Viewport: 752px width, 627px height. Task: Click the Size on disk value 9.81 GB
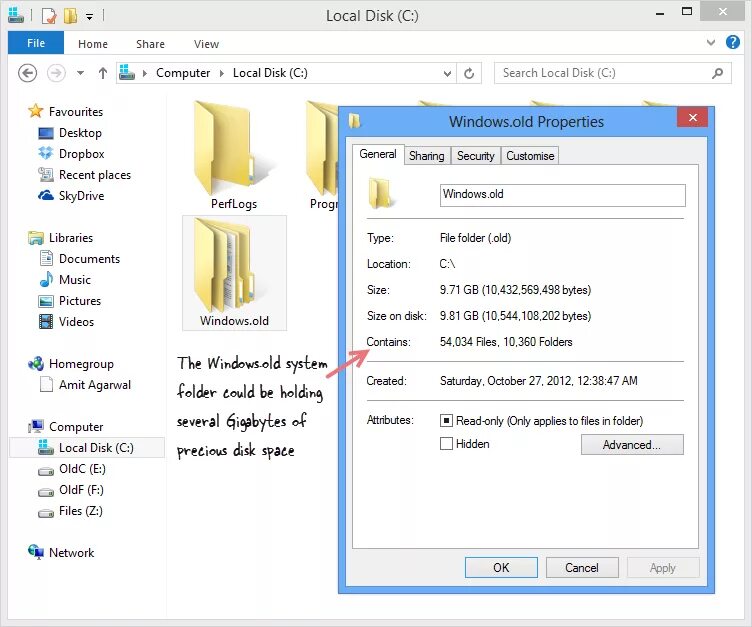(x=515, y=316)
